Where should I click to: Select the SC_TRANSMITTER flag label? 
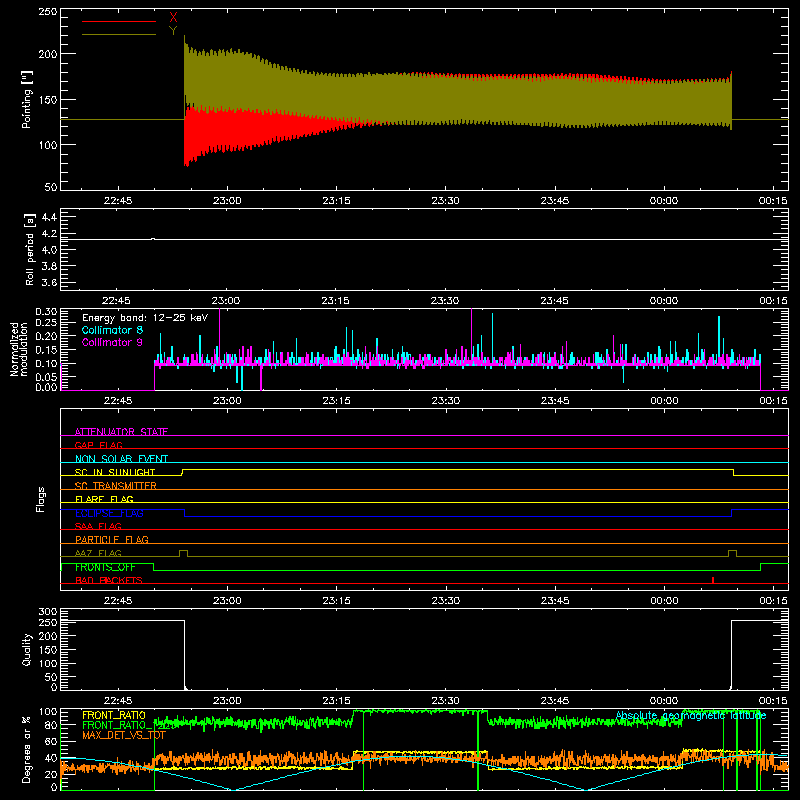pos(116,486)
